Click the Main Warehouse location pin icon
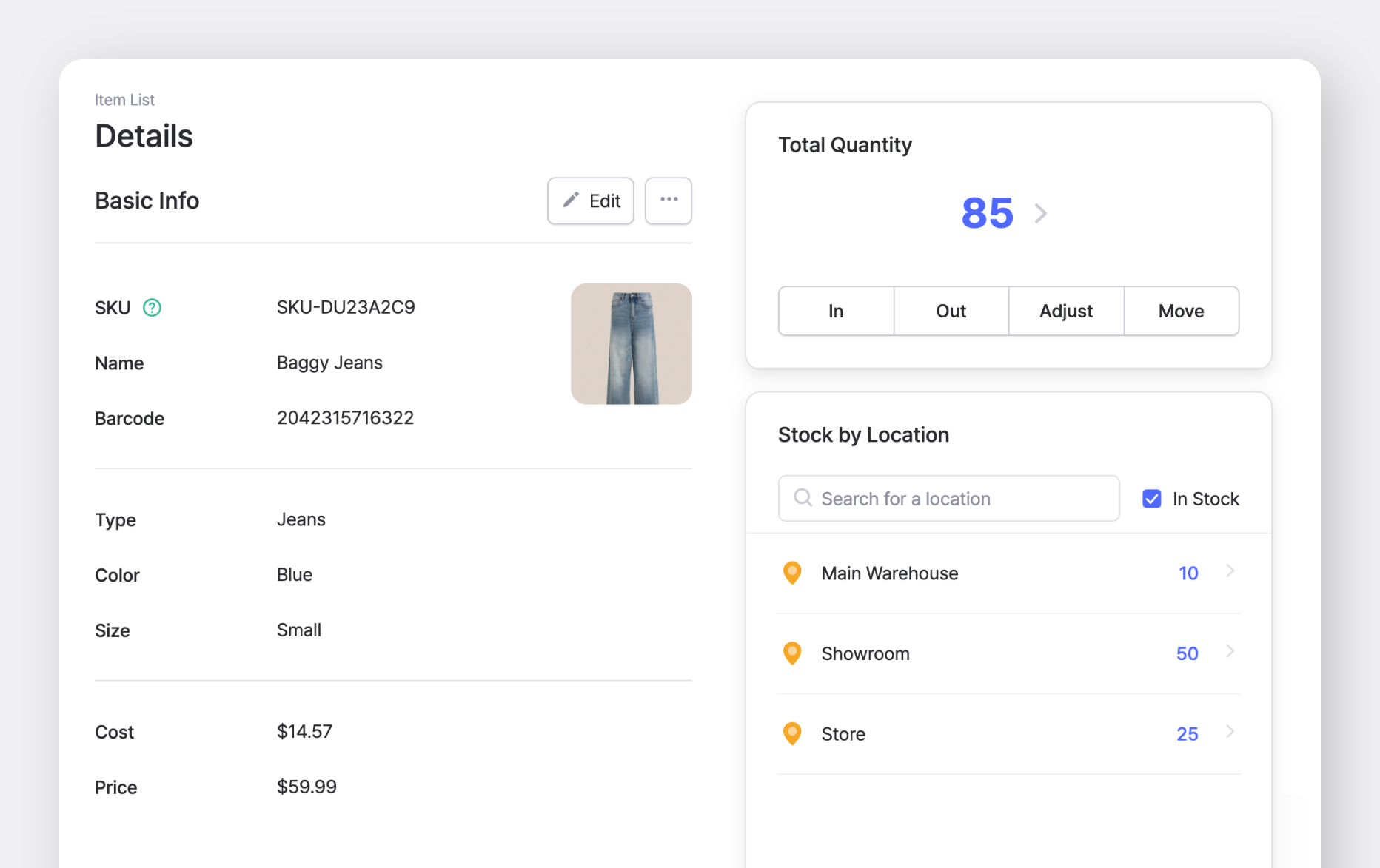 click(x=792, y=573)
